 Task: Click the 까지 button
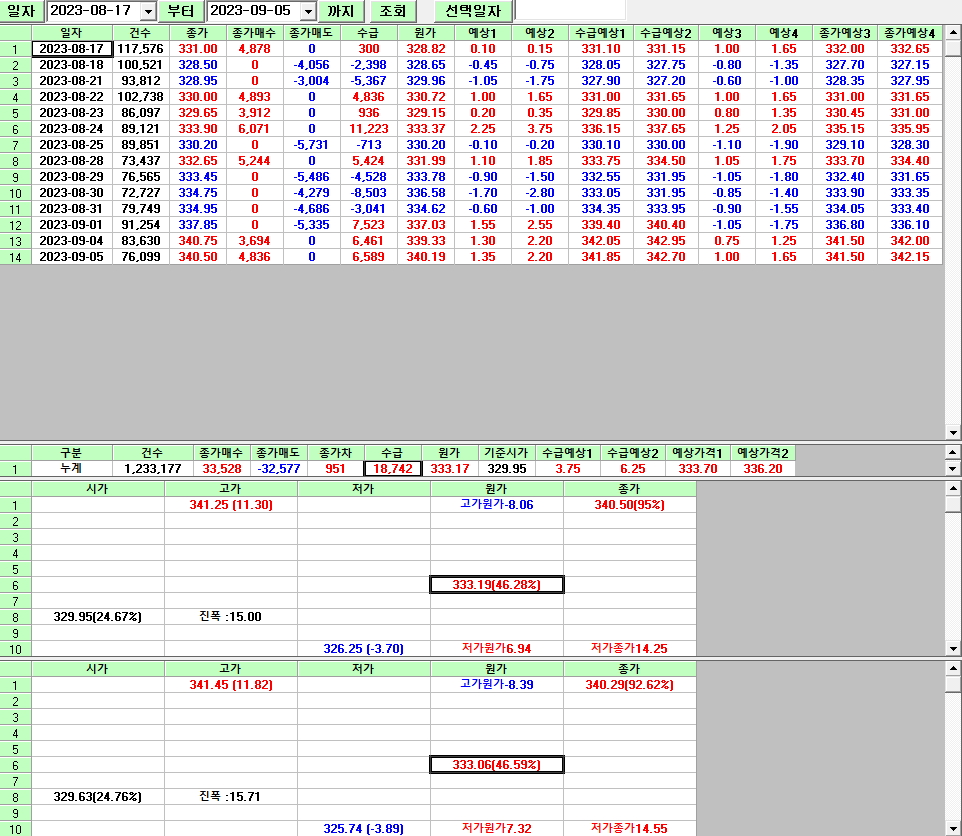click(x=341, y=11)
